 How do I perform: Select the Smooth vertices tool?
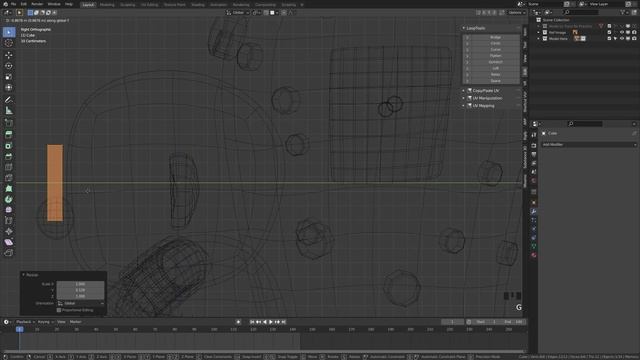click(x=9, y=210)
